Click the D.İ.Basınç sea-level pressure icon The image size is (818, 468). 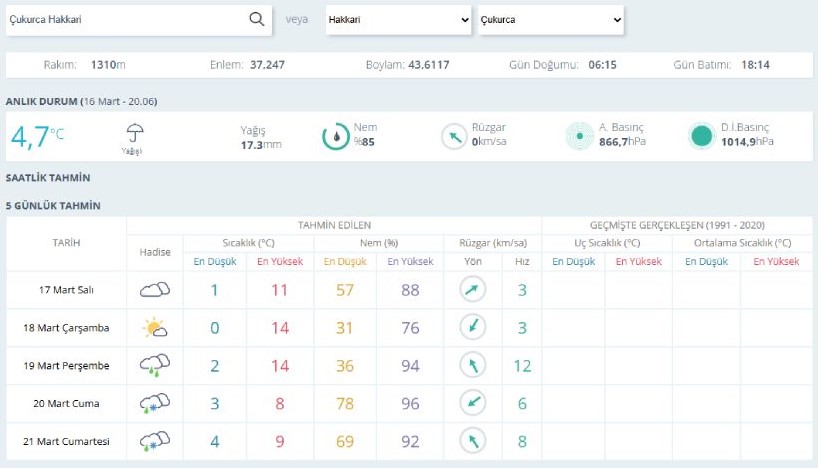coord(702,137)
